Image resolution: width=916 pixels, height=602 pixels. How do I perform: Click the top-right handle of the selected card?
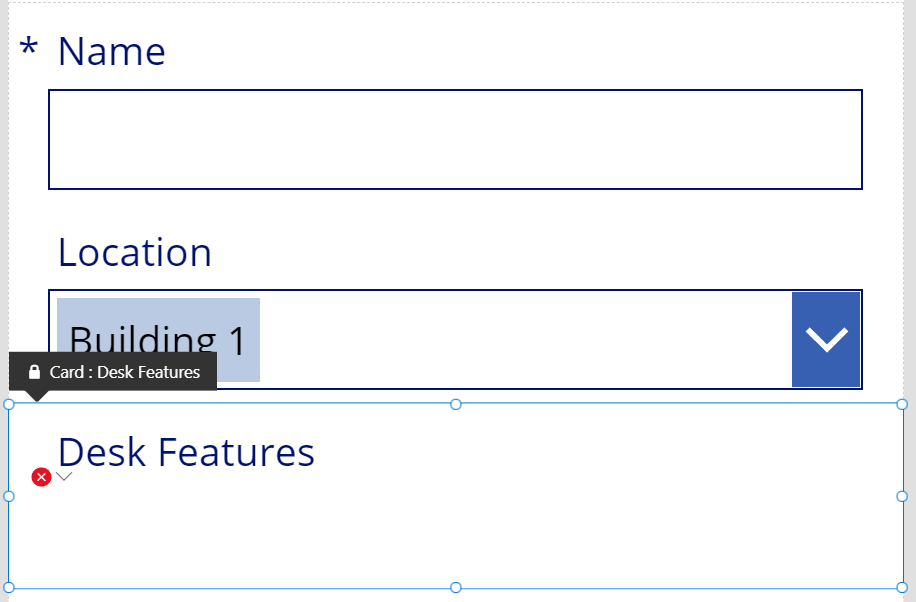coord(902,404)
